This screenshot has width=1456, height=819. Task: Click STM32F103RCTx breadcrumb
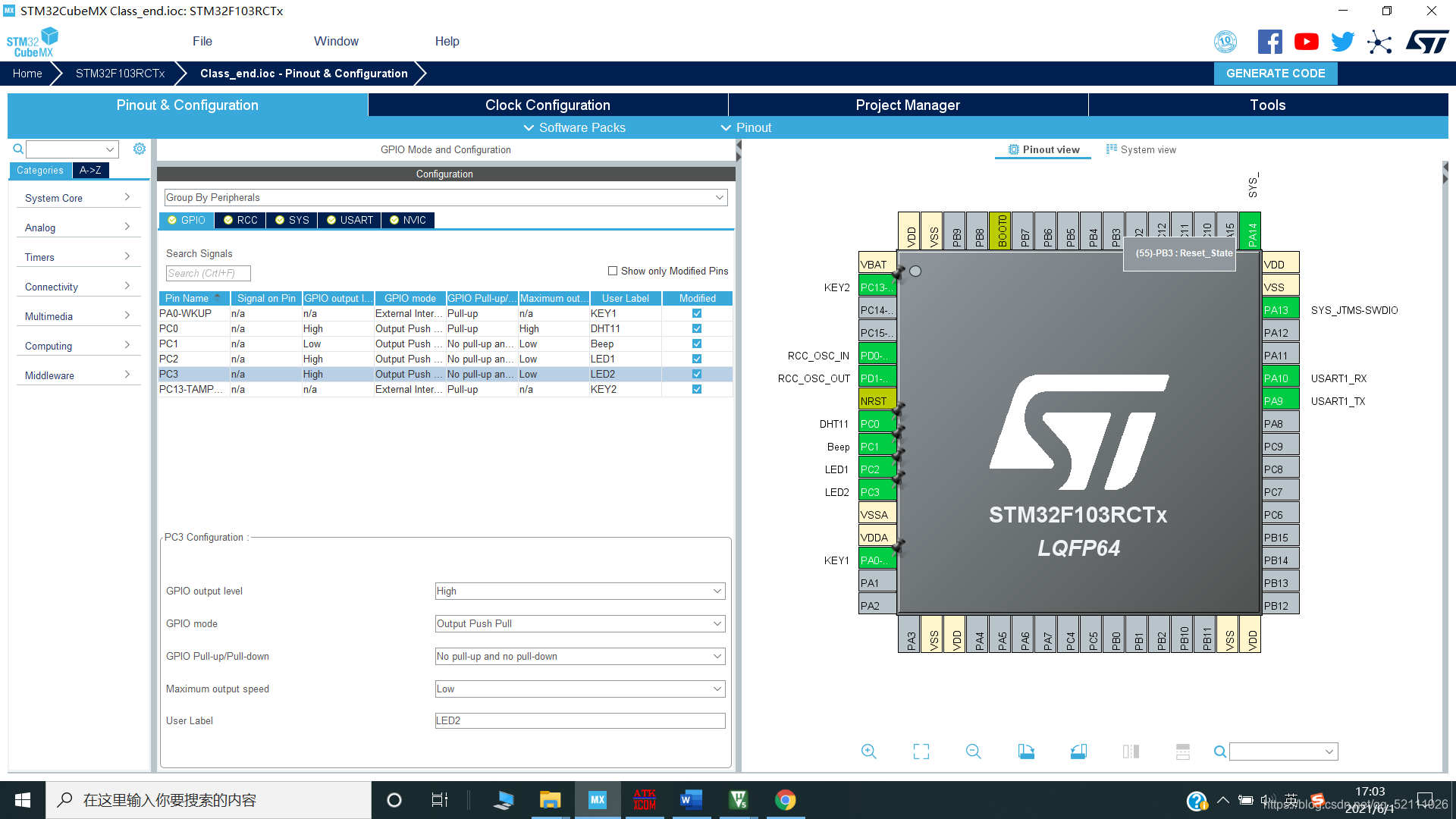pyautogui.click(x=120, y=74)
